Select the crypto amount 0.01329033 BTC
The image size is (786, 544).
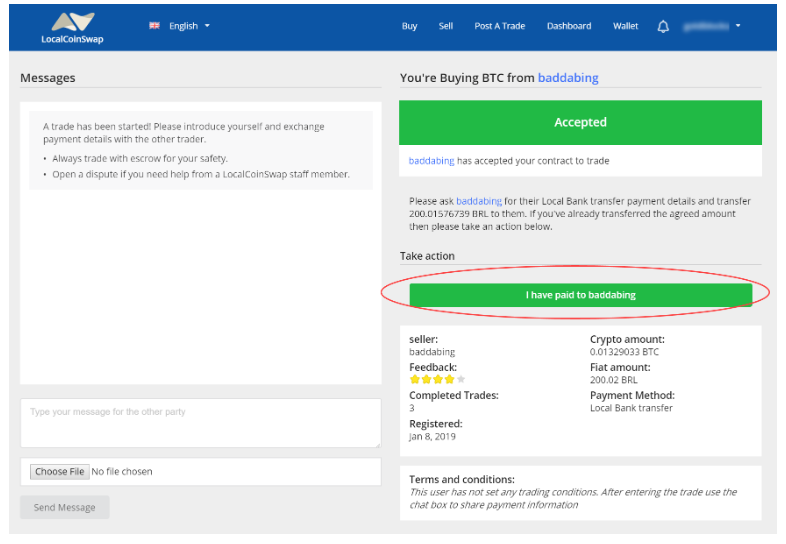tap(624, 352)
